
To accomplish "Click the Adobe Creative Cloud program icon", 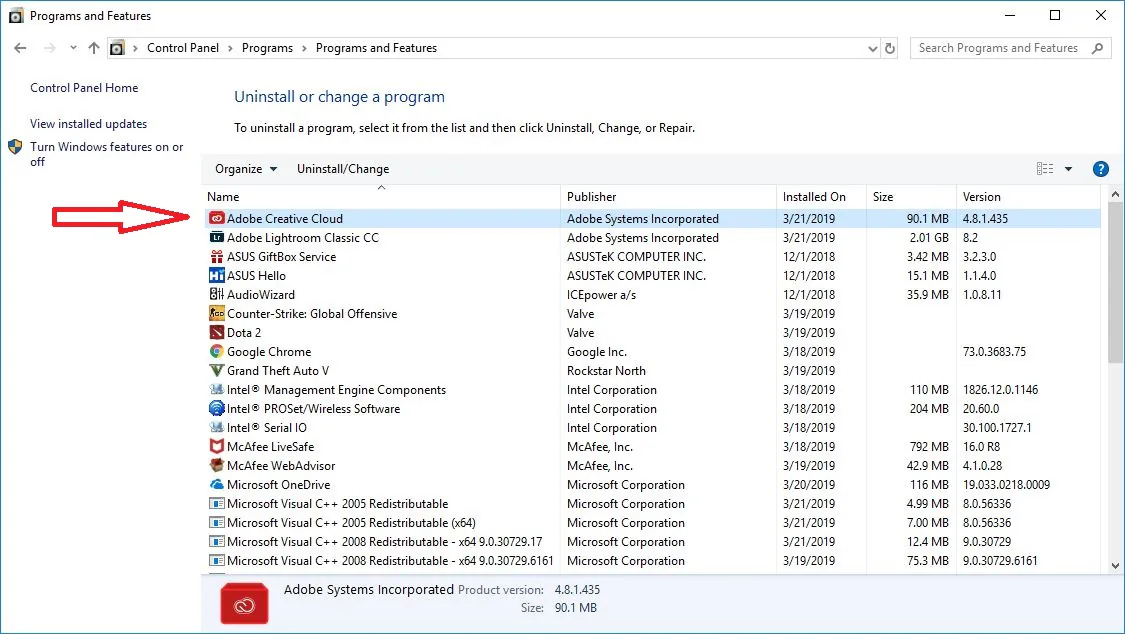I will pos(217,218).
